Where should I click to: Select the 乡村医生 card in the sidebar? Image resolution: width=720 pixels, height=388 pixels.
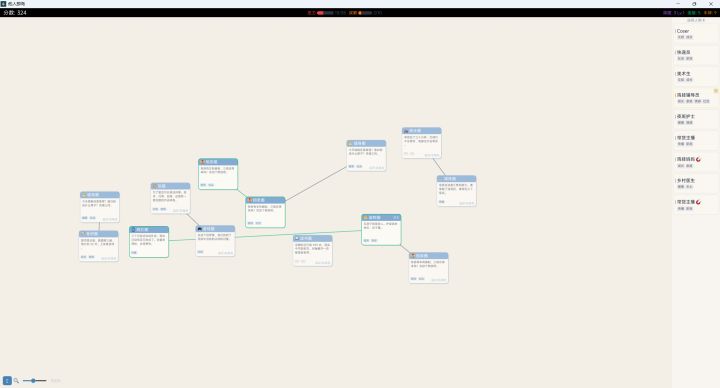coord(695,184)
